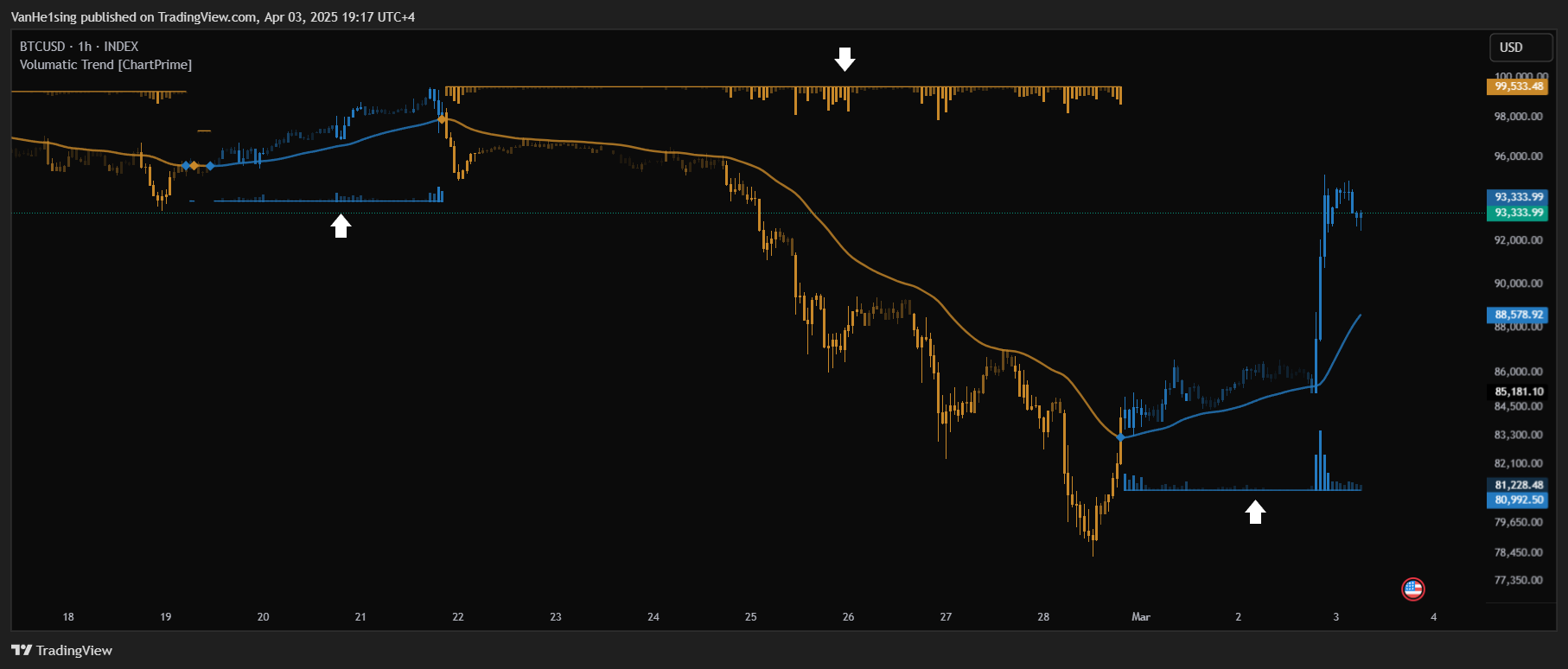The image size is (1568, 669).
Task: Click the 78,450.00 price axis tick
Action: coord(1519,552)
